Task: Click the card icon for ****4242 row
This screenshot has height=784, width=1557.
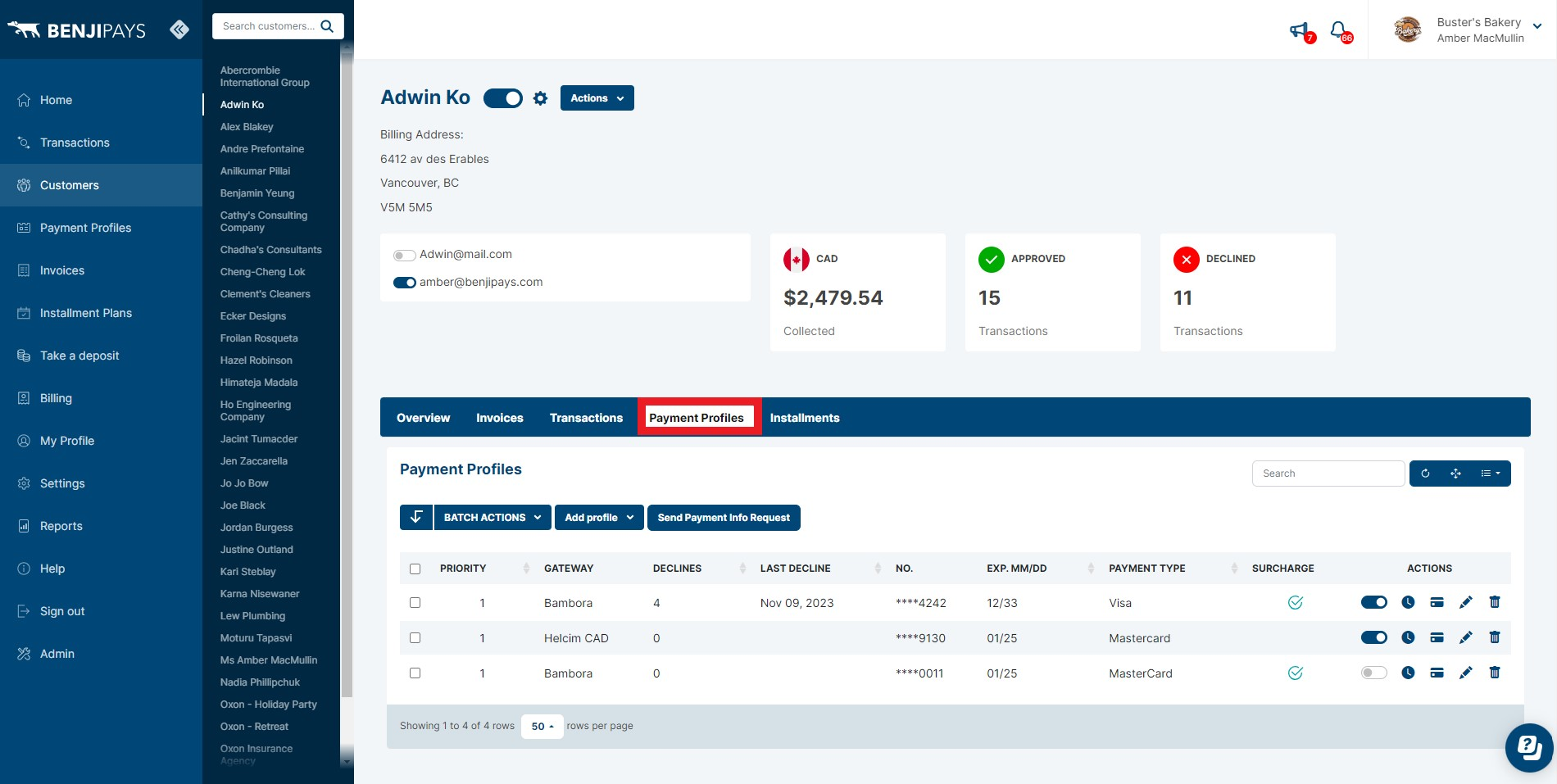Action: pos(1437,602)
